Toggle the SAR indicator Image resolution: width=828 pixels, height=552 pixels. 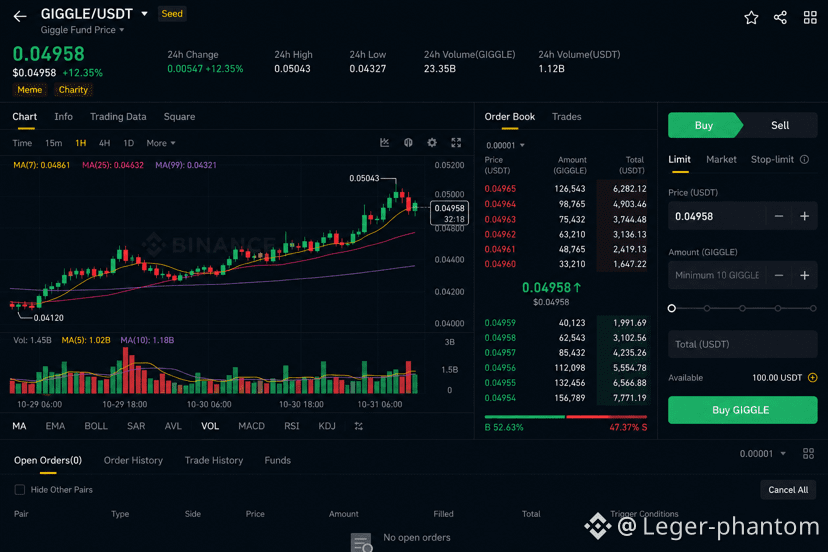point(136,426)
